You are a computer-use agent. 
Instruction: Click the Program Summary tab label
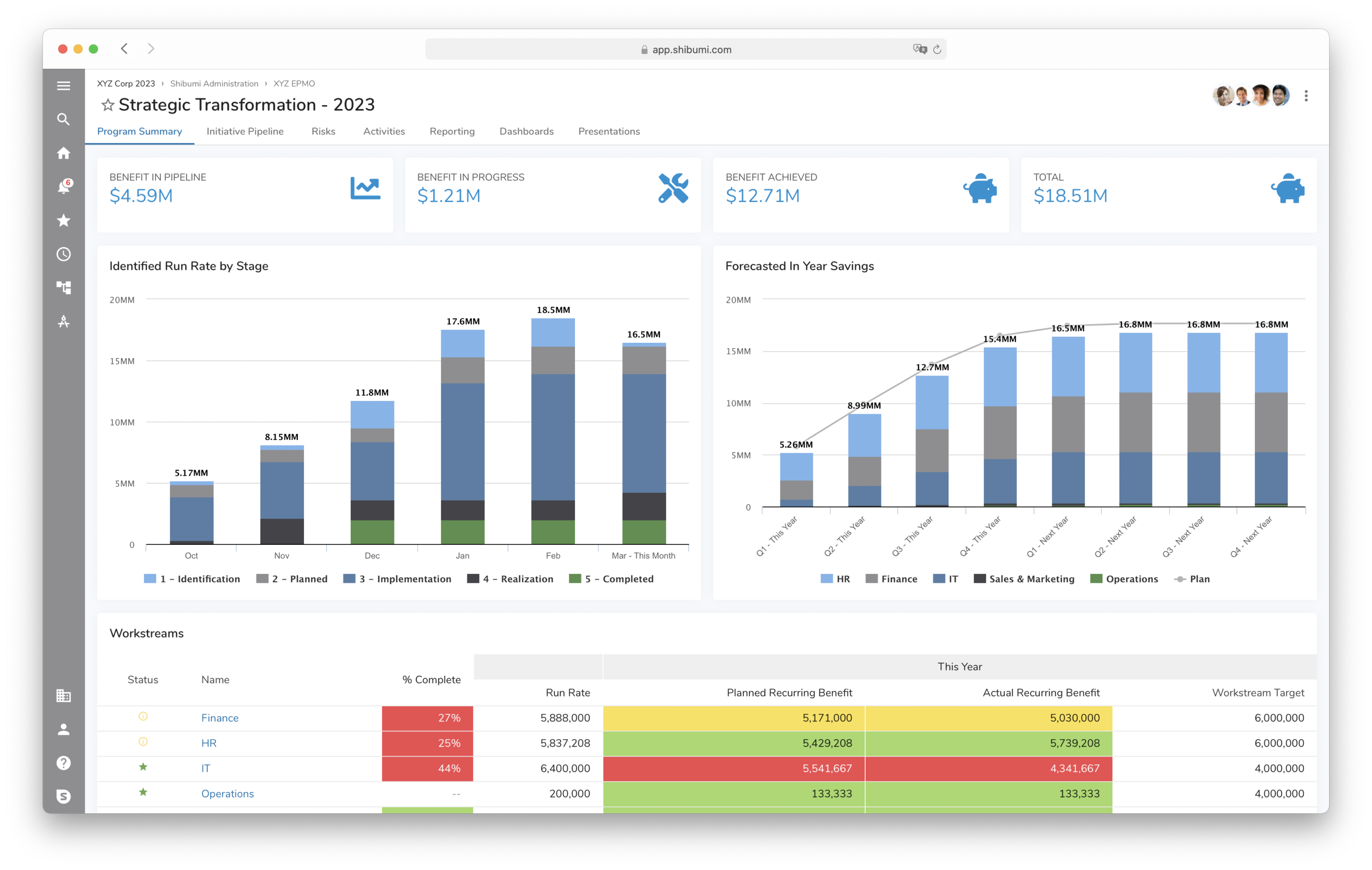coord(140,131)
